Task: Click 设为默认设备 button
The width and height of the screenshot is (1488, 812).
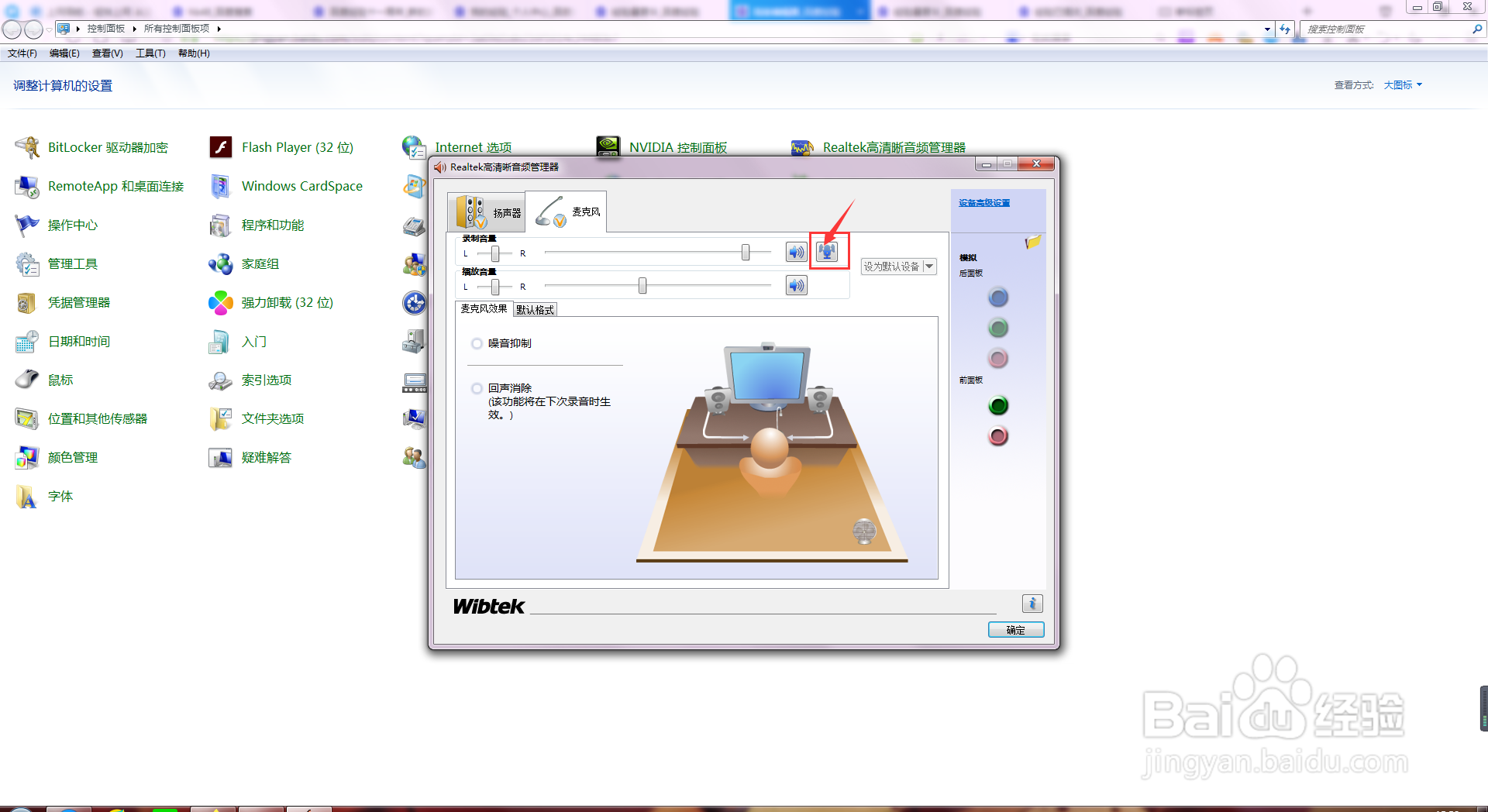Action: (x=891, y=267)
